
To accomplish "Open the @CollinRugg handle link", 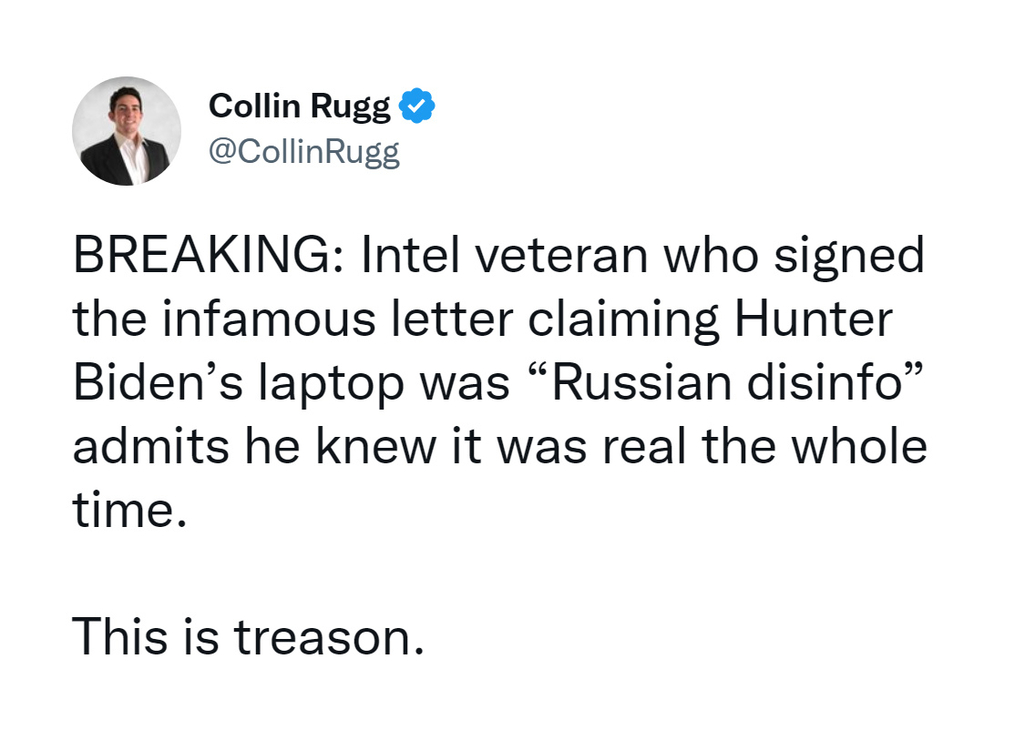I will pyautogui.click(x=304, y=152).
